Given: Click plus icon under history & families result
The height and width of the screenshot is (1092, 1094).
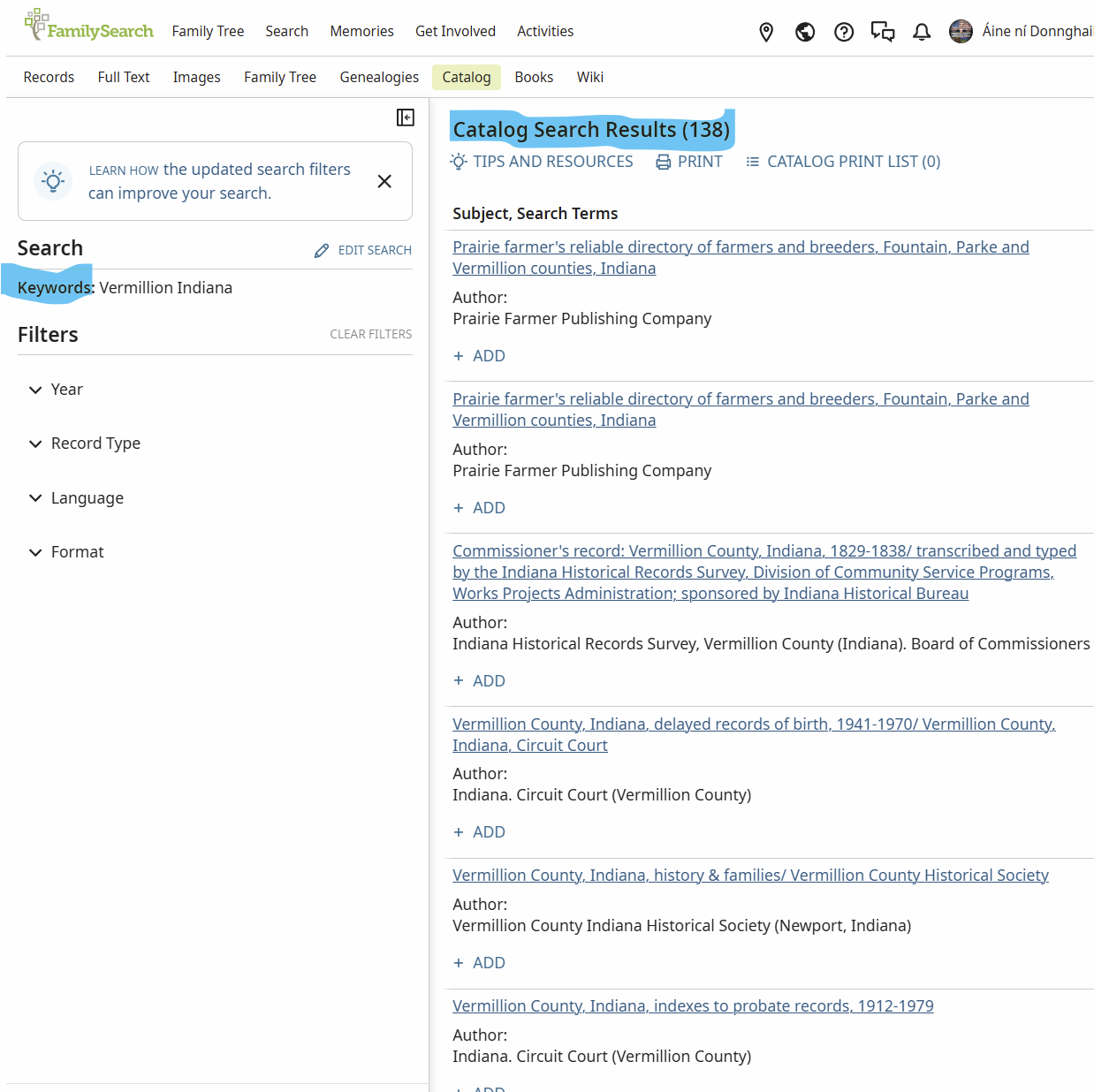Looking at the screenshot, I should pos(459,963).
